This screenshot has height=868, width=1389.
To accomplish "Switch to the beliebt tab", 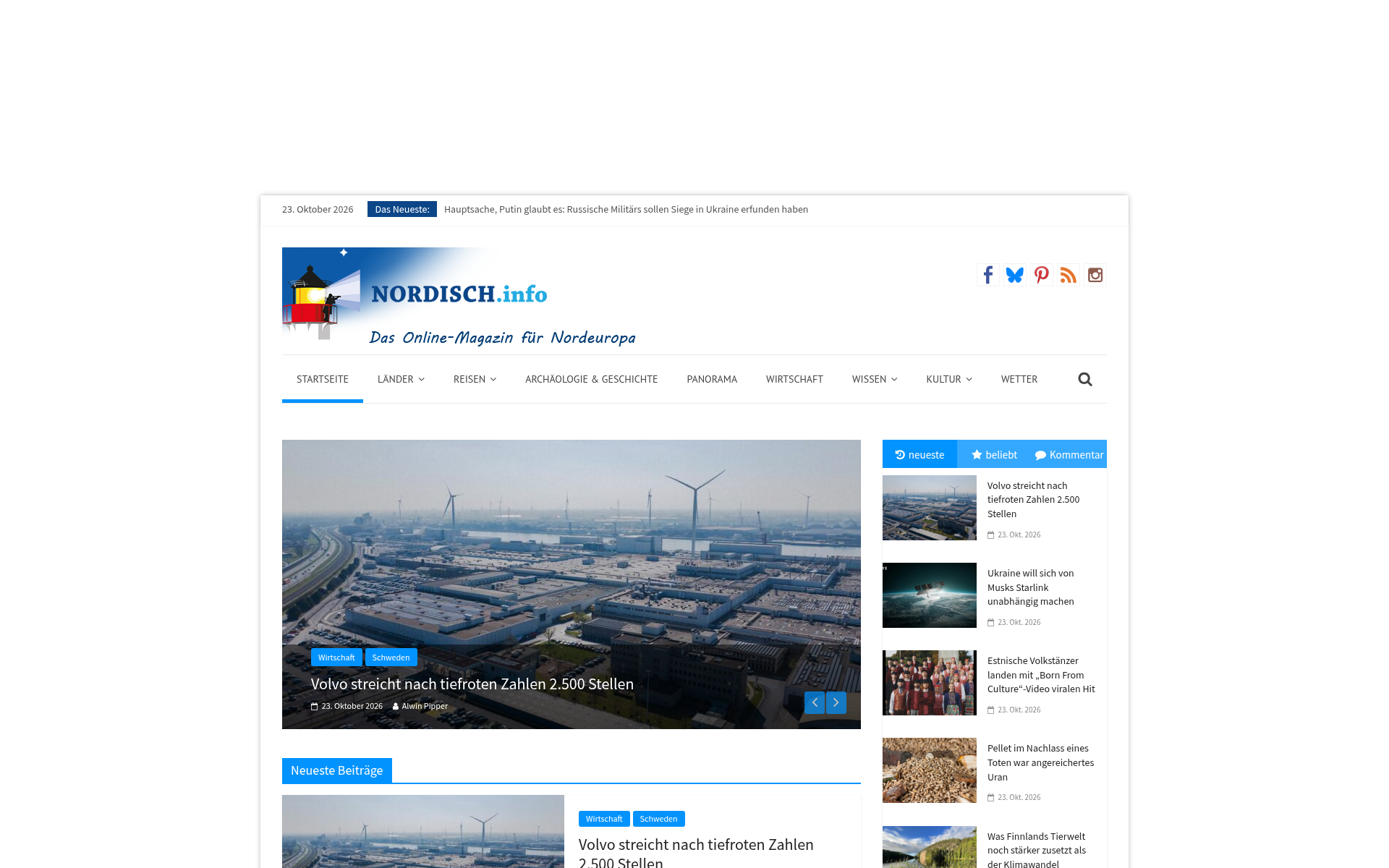I will (x=994, y=454).
